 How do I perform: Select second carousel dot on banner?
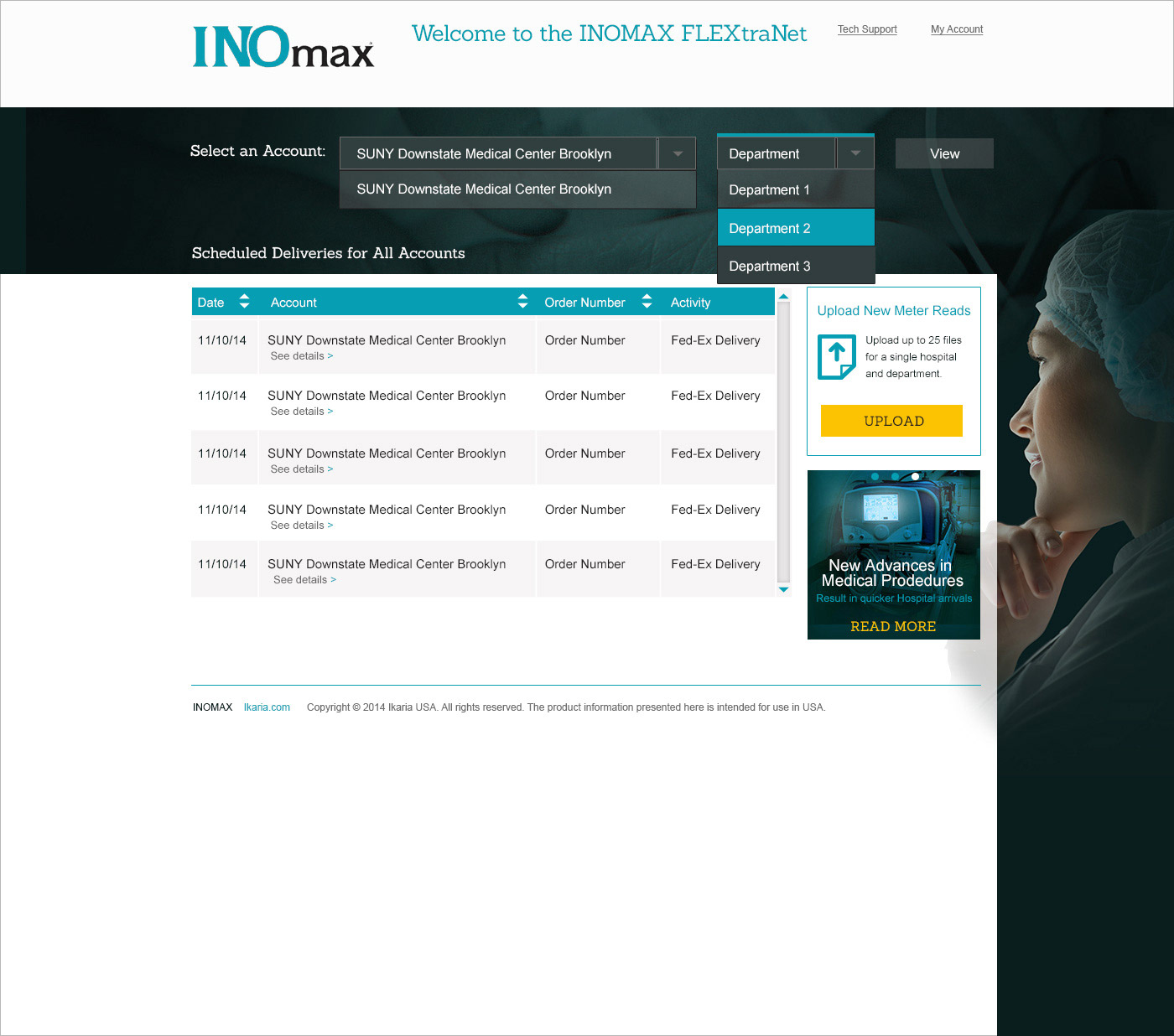click(x=895, y=476)
